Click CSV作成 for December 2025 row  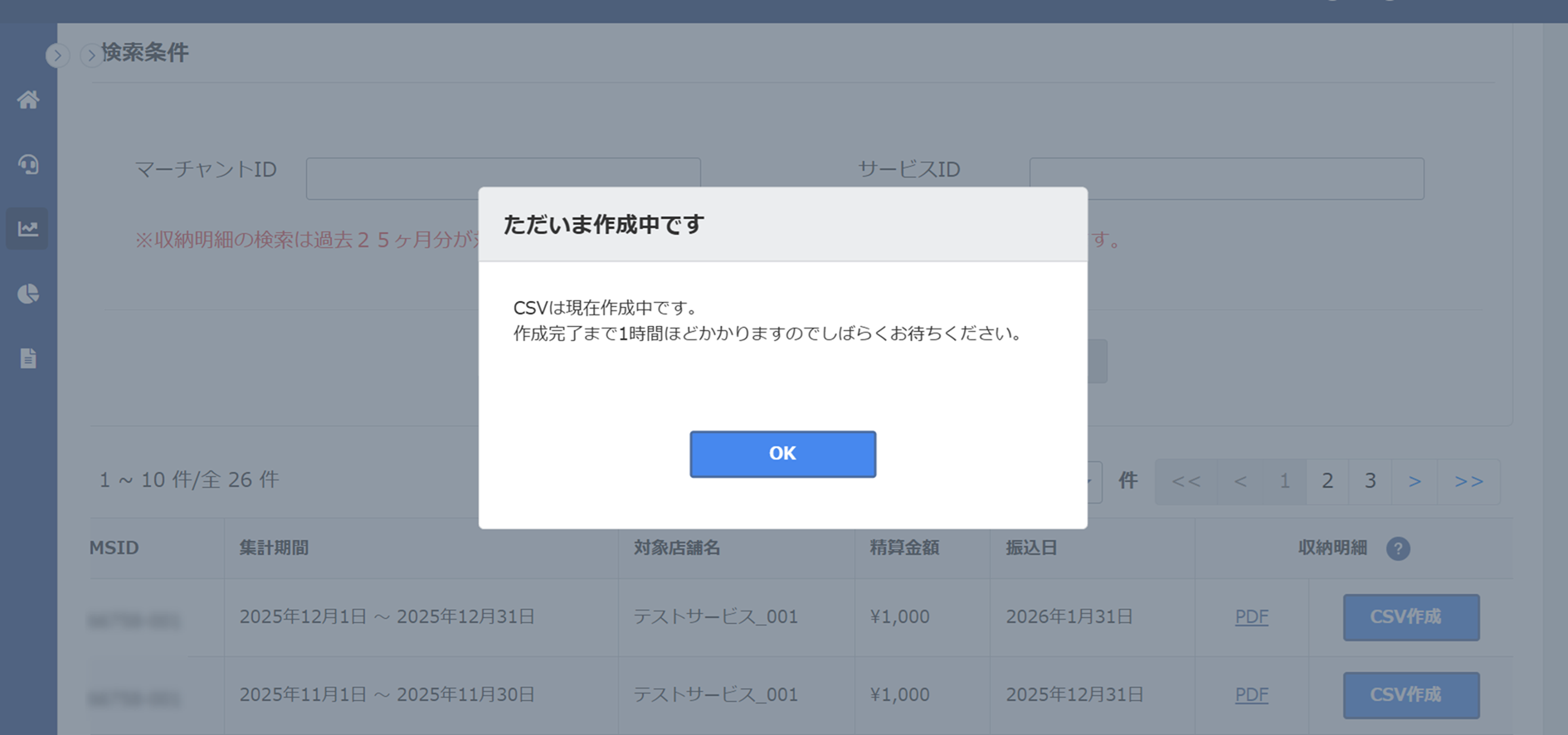point(1410,616)
